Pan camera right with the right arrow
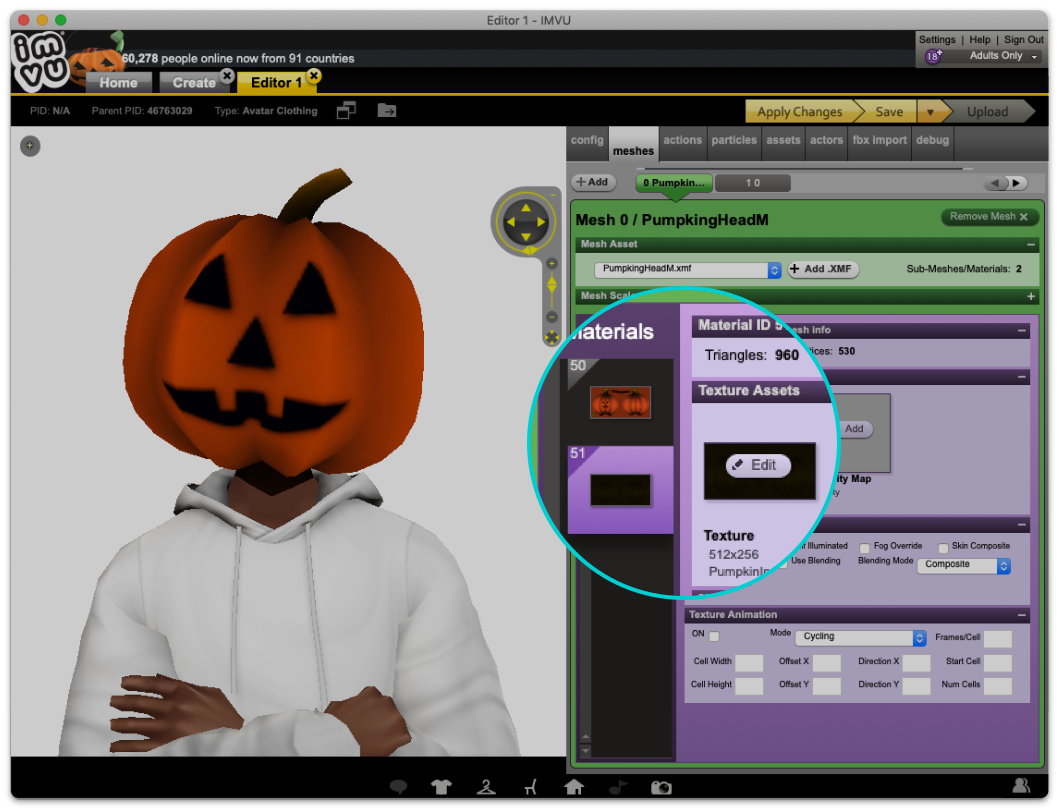This screenshot has height=810, width=1059. [x=541, y=222]
